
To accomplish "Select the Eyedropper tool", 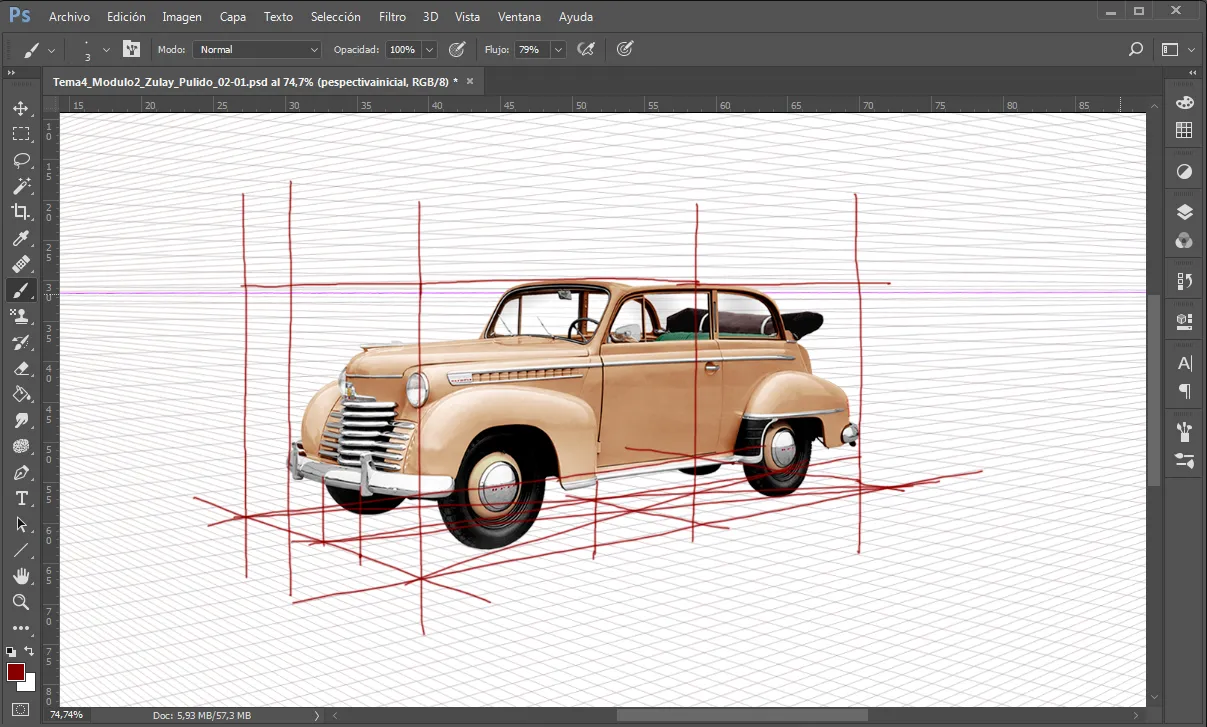I will click(x=21, y=238).
